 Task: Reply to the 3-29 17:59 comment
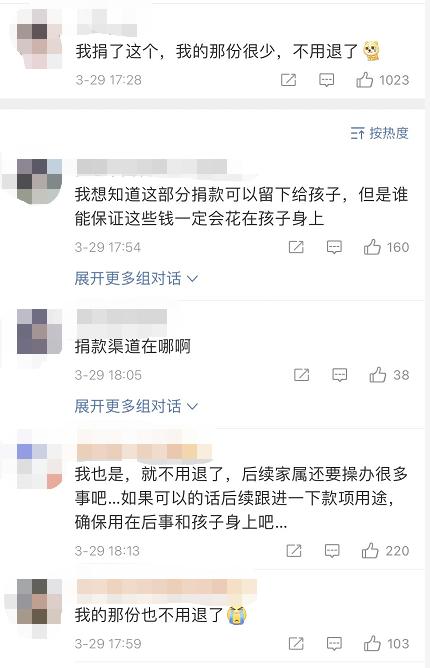[334, 643]
